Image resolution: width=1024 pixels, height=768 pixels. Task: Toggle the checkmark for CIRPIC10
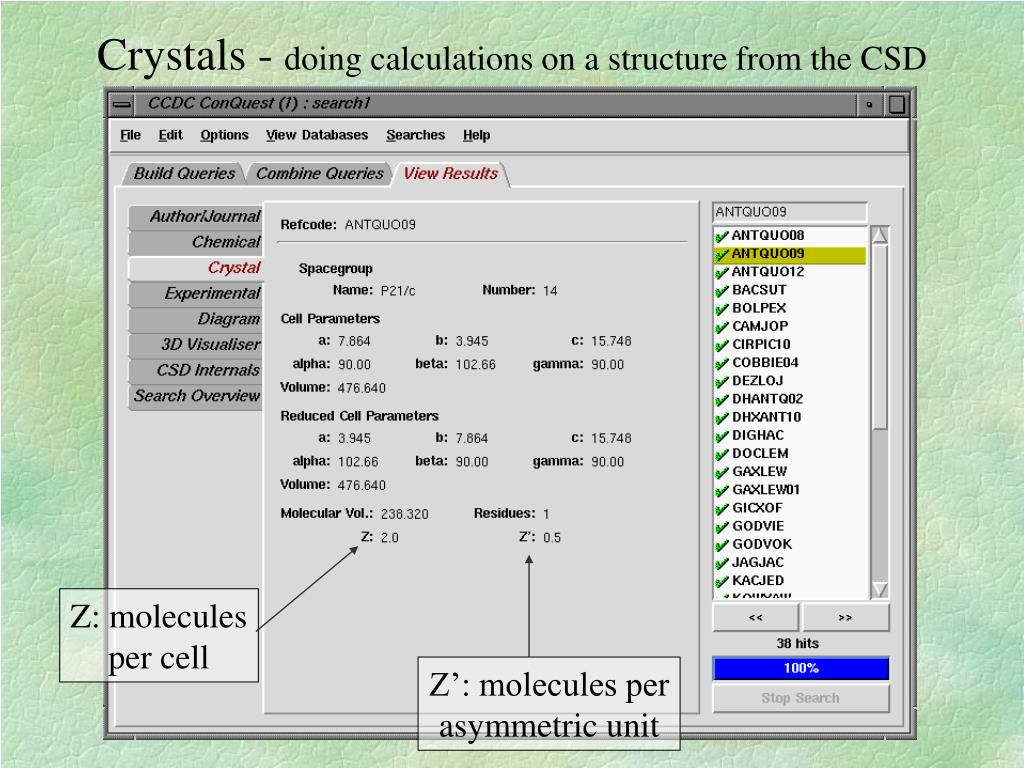click(722, 345)
